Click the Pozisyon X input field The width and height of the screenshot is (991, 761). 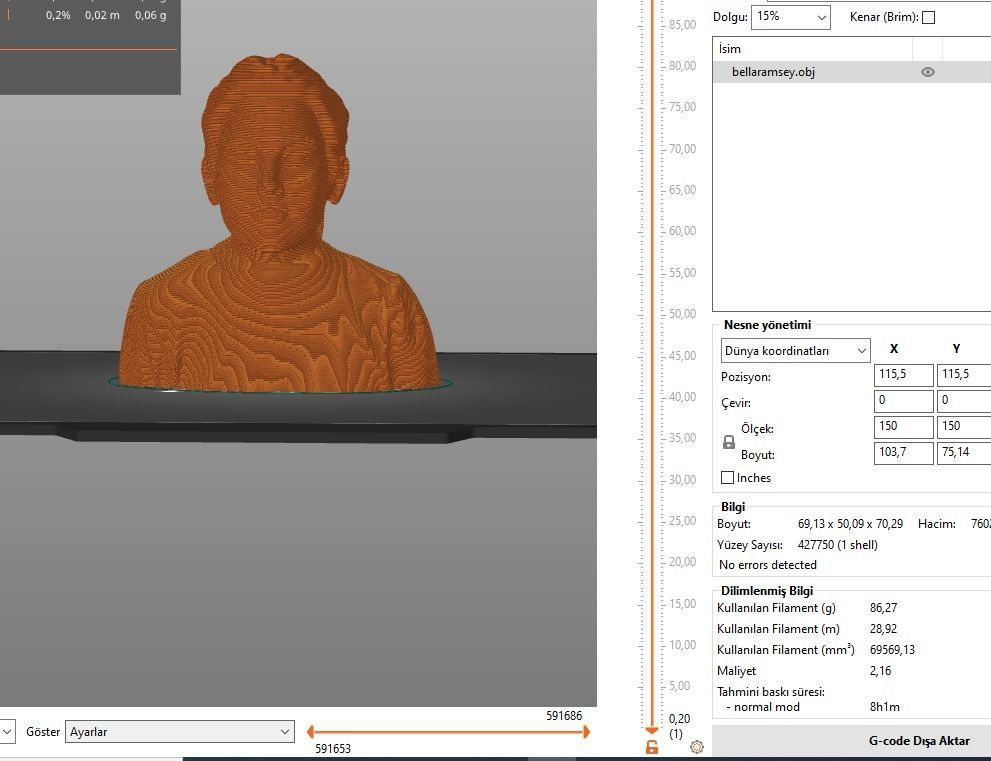pos(903,374)
